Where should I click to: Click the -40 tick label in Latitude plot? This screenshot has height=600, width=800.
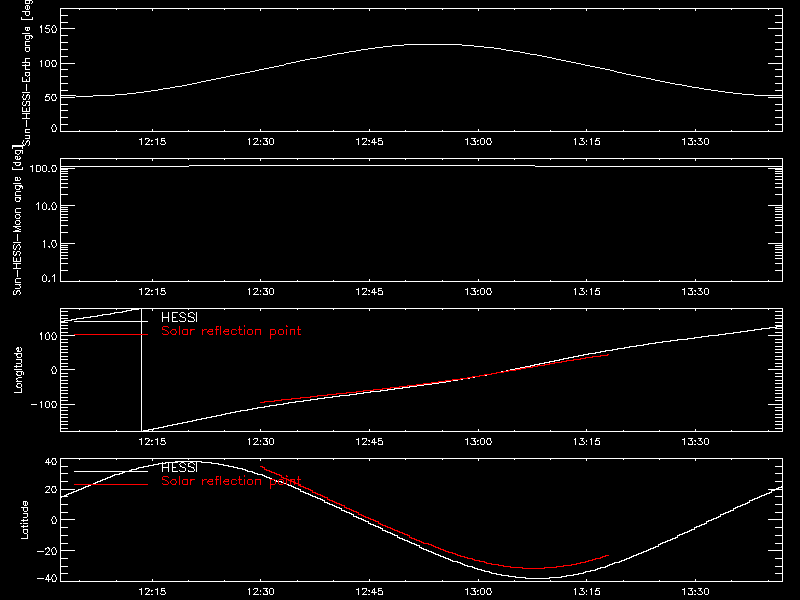click(47, 578)
